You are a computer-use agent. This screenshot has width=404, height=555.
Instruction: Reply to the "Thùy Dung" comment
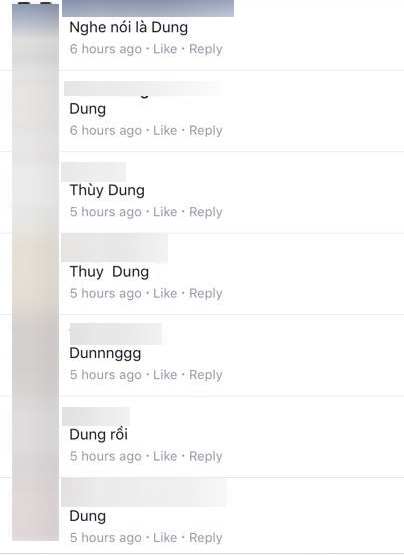coord(206,212)
